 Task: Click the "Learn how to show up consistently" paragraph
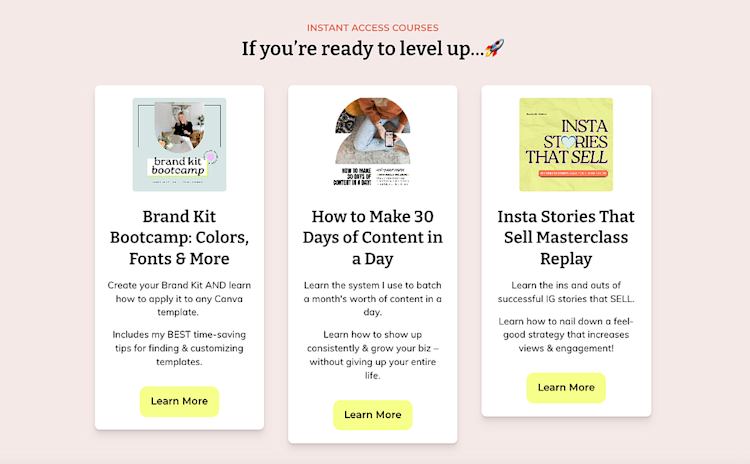click(373, 355)
